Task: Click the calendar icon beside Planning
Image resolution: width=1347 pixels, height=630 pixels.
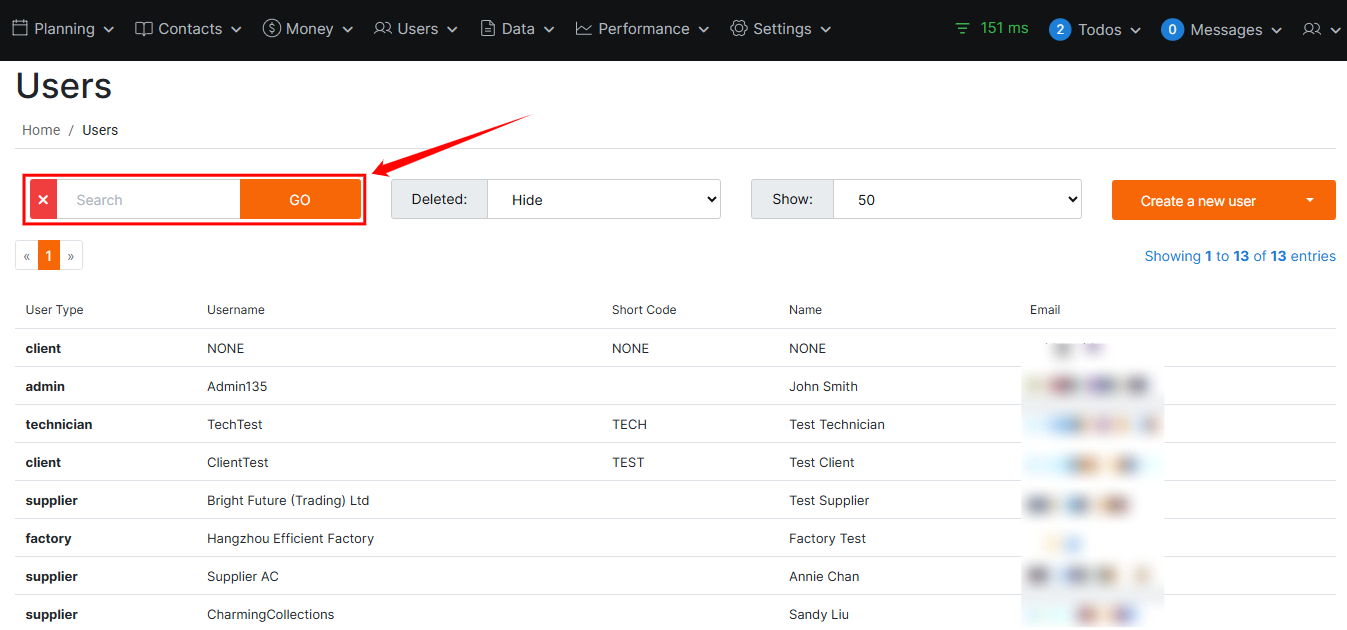Action: coord(20,29)
